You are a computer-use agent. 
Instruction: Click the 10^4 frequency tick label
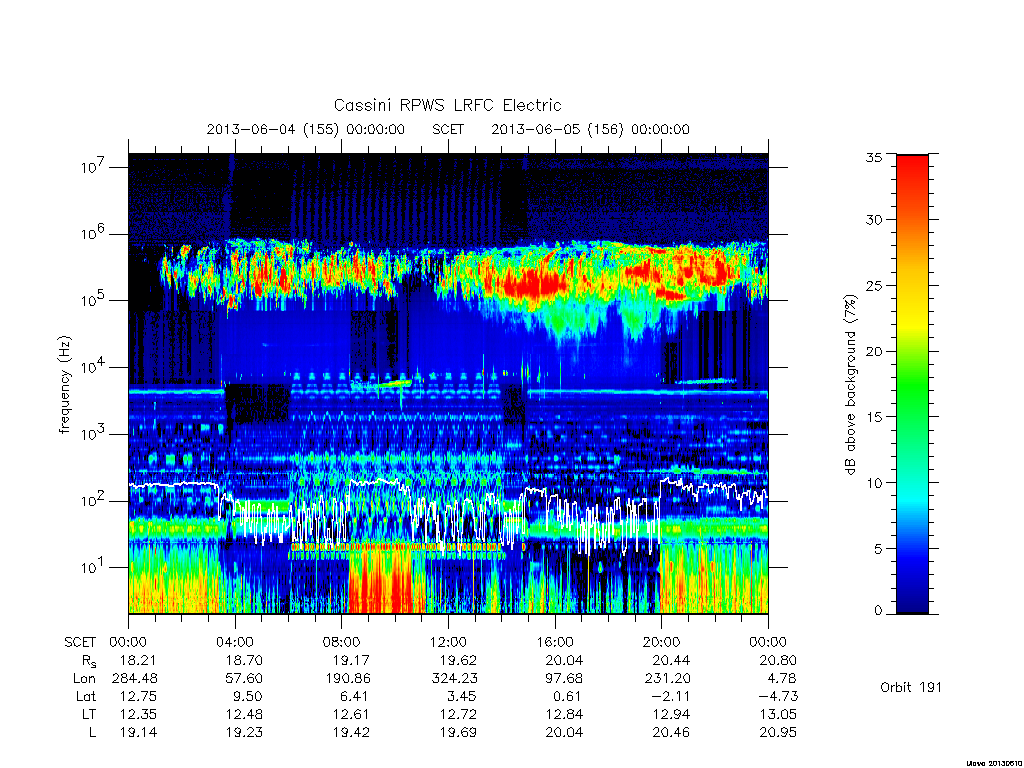coord(93,366)
